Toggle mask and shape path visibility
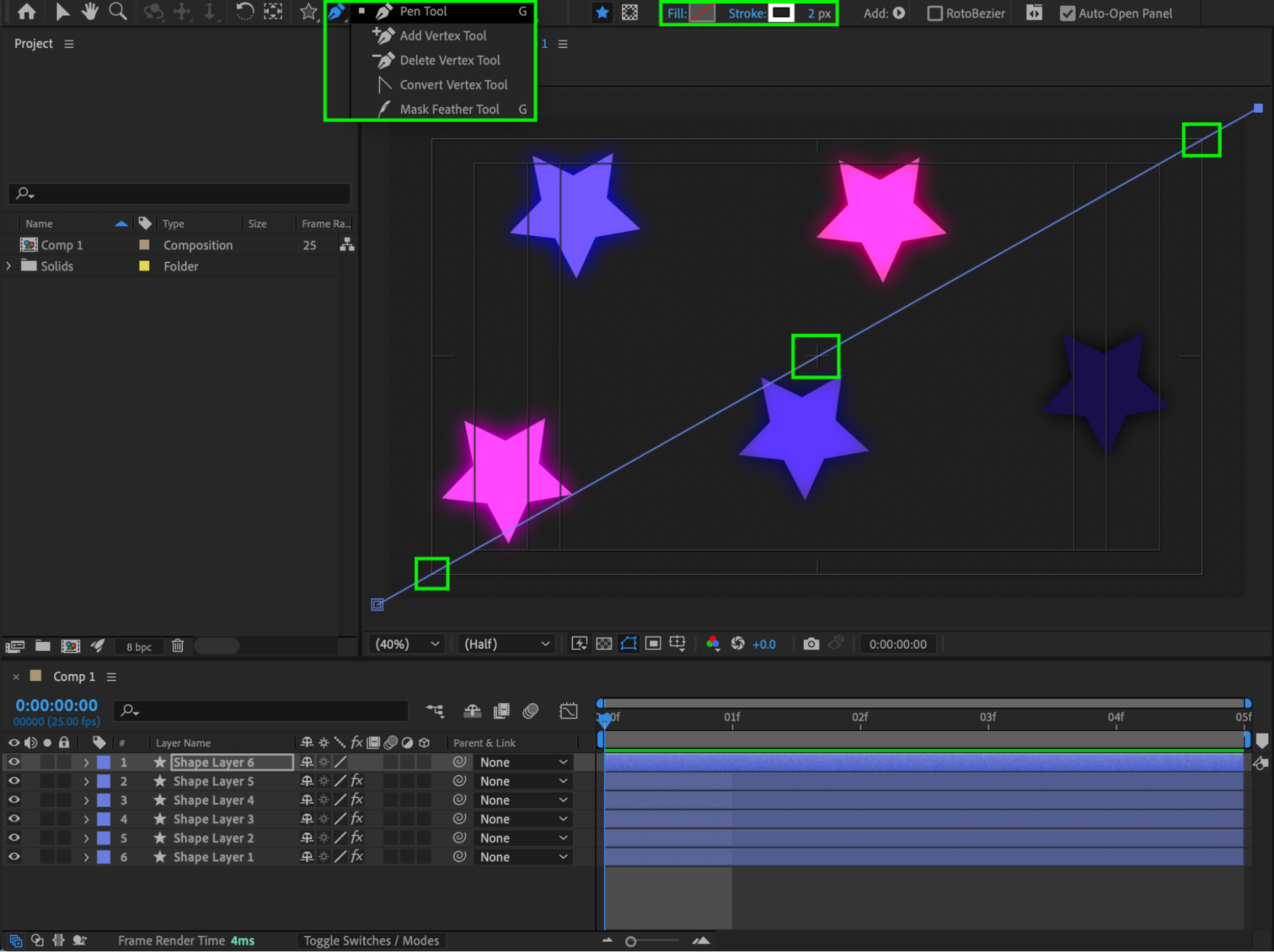This screenshot has height=952, width=1274. pos(628,644)
